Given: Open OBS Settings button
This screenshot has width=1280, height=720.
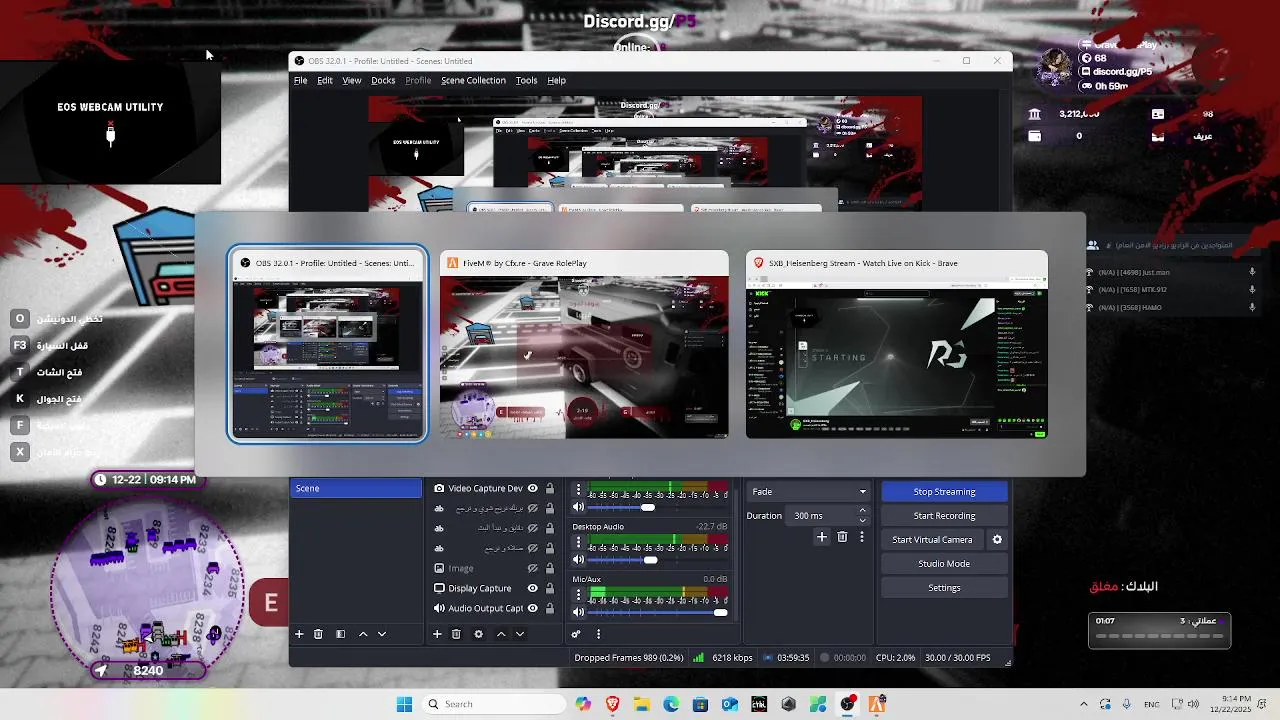Looking at the screenshot, I should 944,588.
